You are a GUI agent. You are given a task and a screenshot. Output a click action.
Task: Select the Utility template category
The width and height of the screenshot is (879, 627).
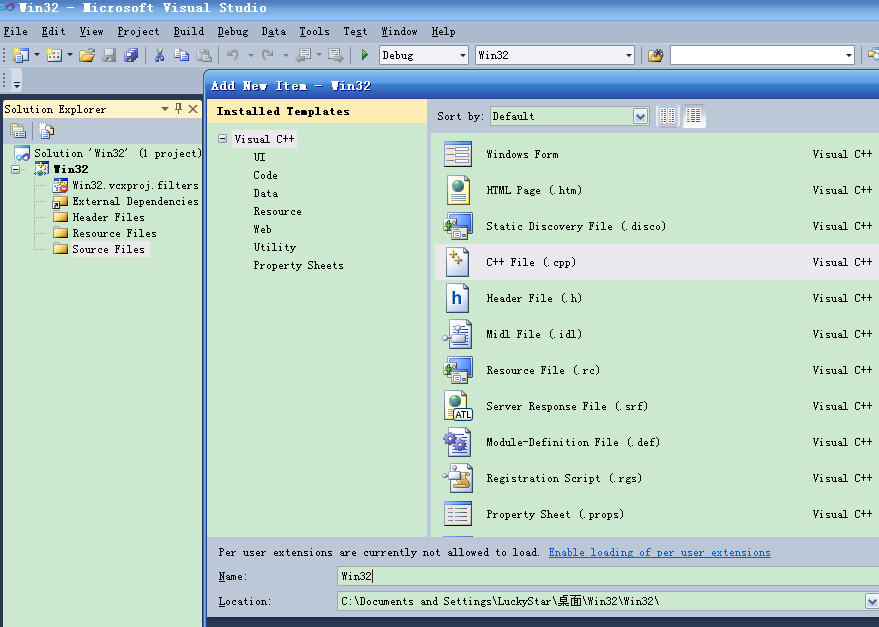[275, 247]
